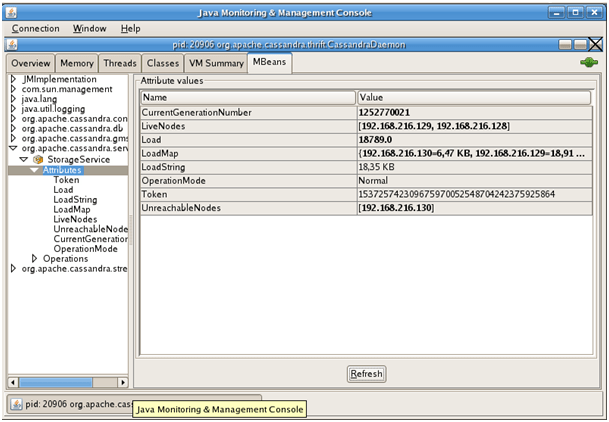
Task: Select the UnreachableNodes value cell
Action: coord(472,207)
